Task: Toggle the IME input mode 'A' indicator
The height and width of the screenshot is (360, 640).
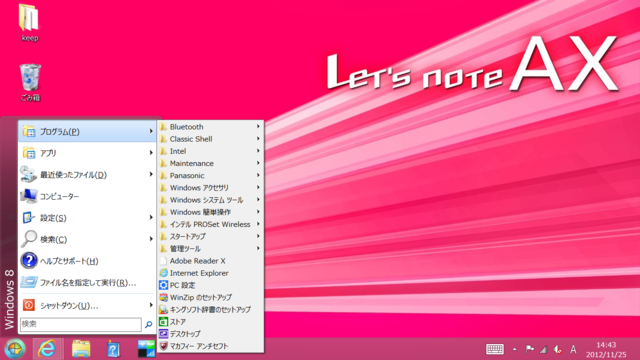Action: tap(573, 349)
